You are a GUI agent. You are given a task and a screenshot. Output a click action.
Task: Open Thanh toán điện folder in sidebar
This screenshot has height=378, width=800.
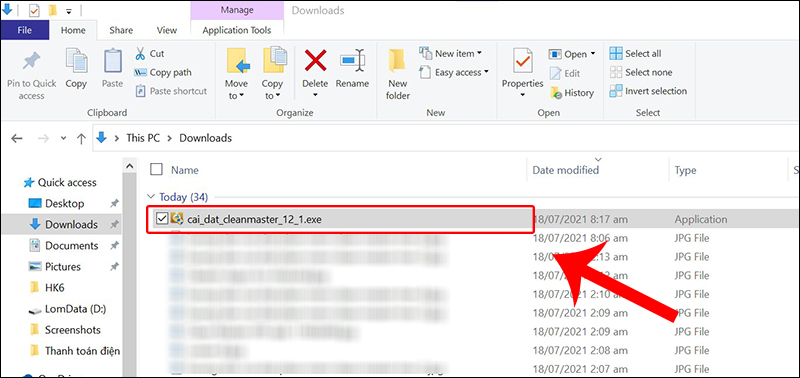[82, 350]
